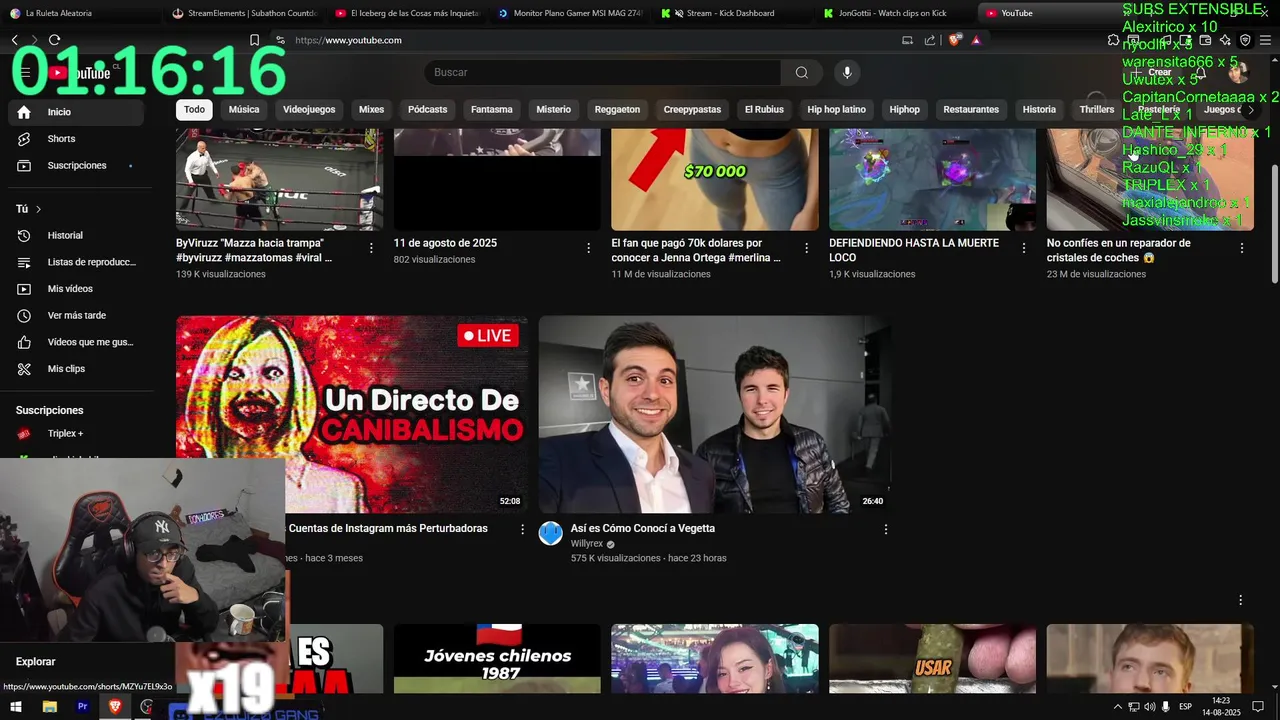Show hidden system tray icons chevron

tap(1118, 707)
